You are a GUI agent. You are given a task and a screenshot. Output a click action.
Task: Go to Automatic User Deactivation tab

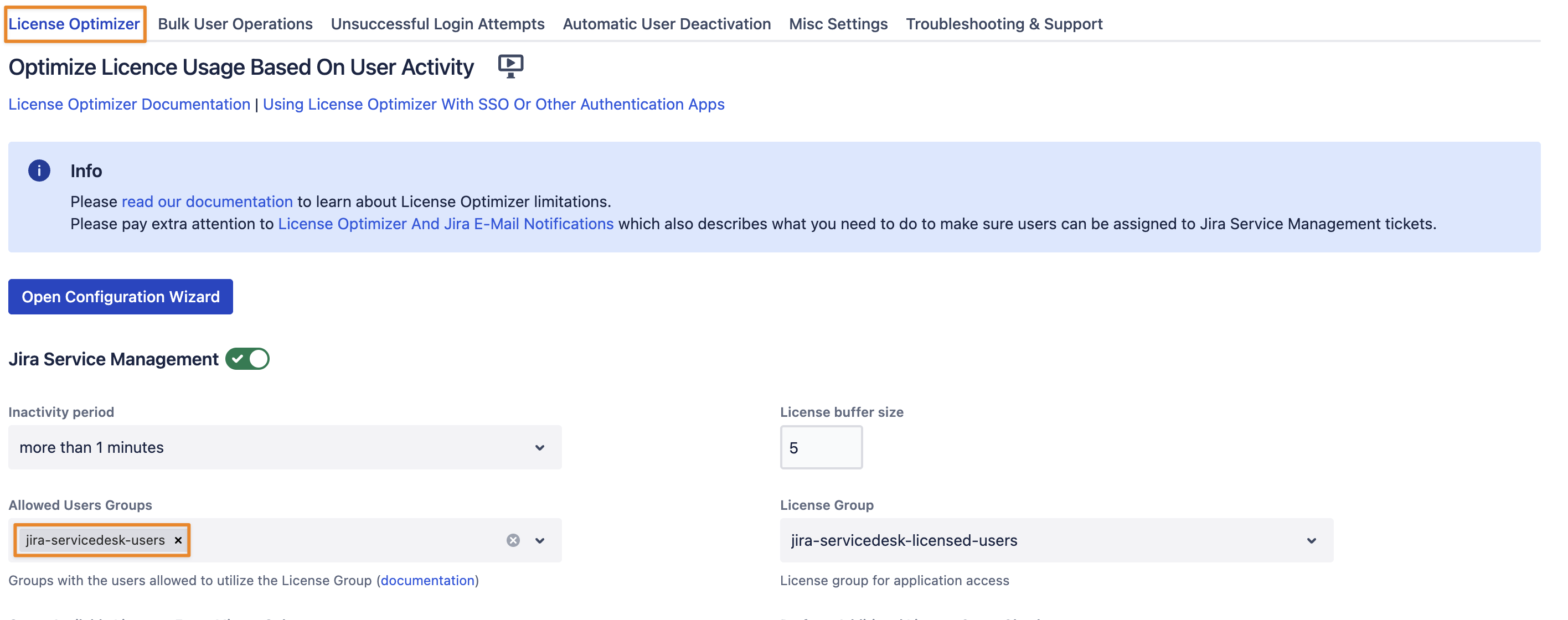667,24
